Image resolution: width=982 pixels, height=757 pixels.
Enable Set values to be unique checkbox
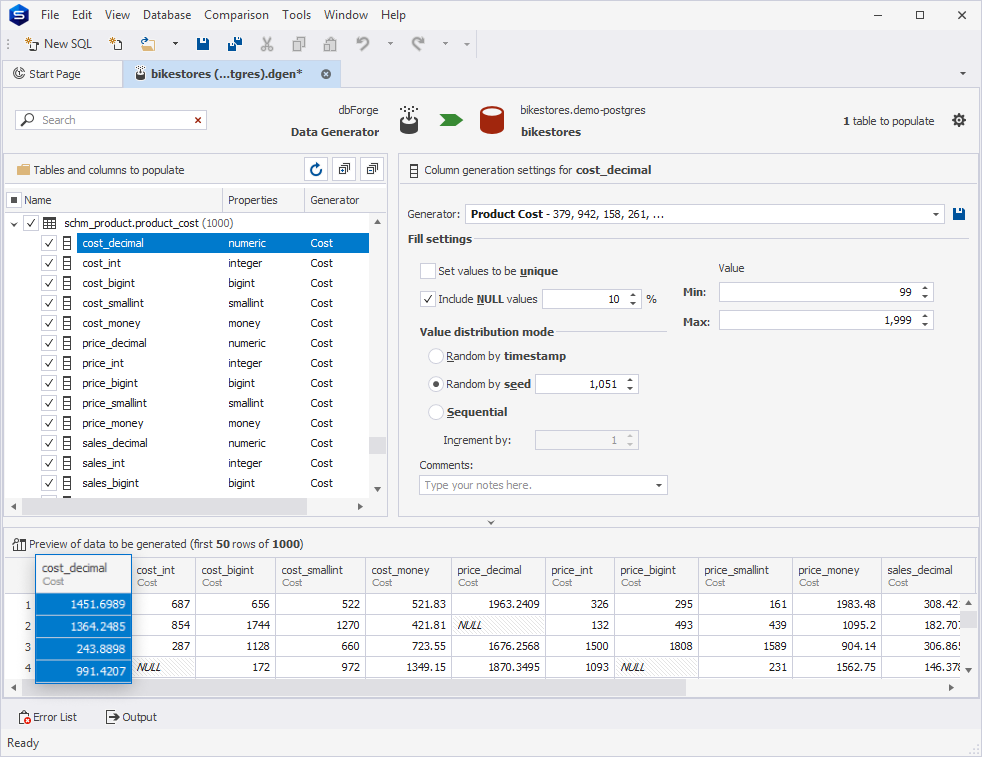point(428,271)
